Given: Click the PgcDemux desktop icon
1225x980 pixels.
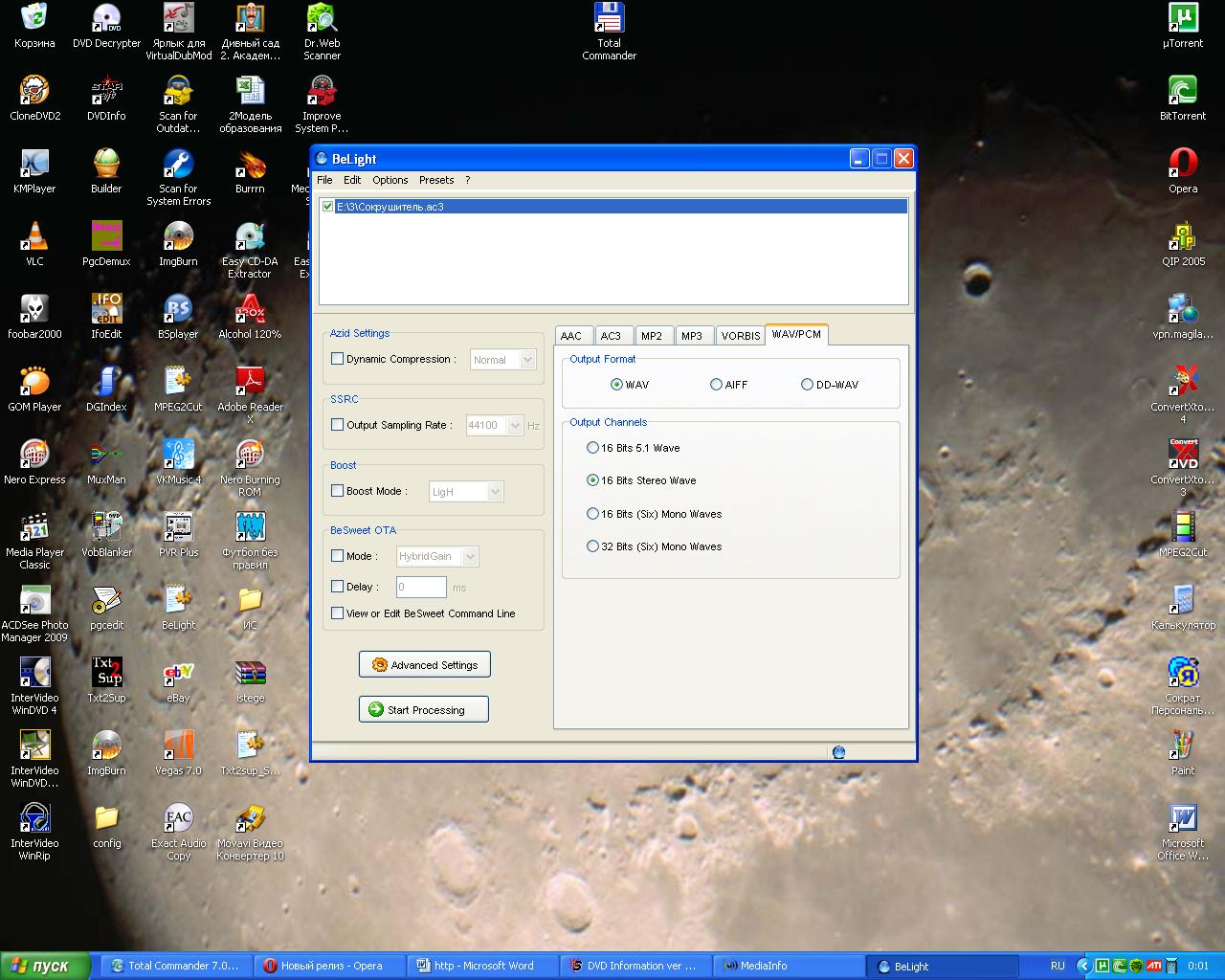Looking at the screenshot, I should click(x=106, y=245).
